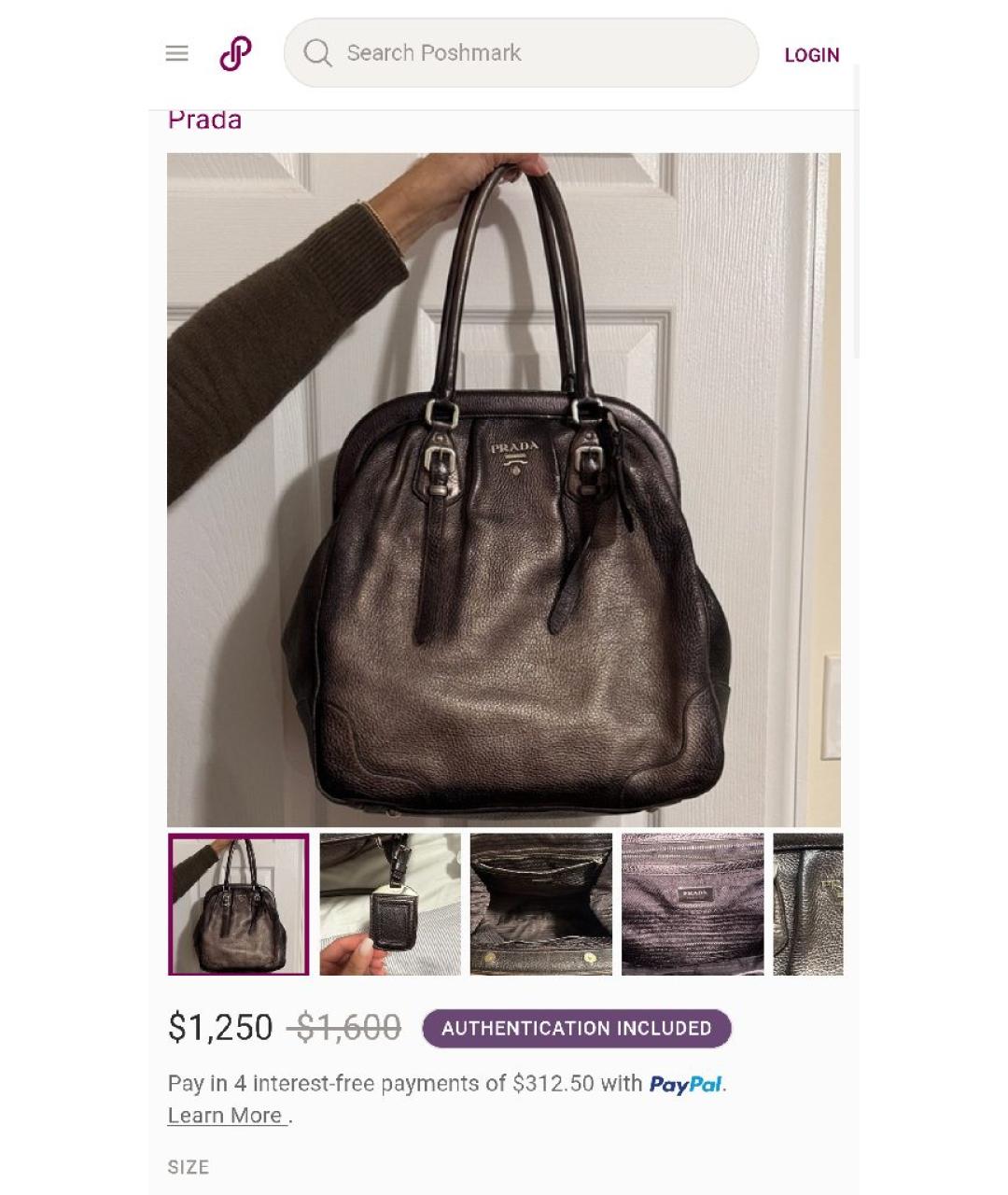
Task: Click the Authentication Included badge
Action: (577, 1028)
